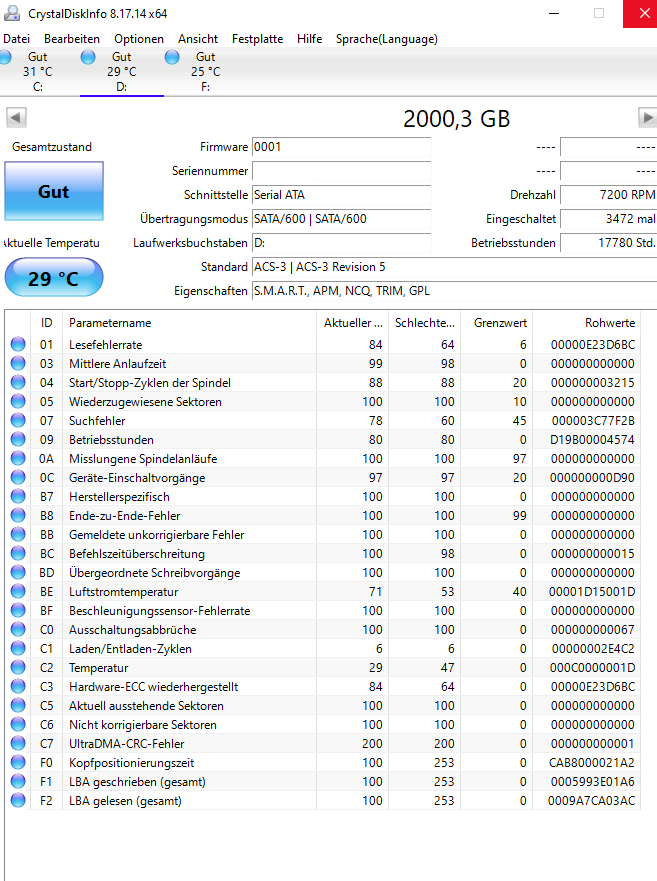
Task: Click the 2000,3 GB capacity title
Action: click(x=456, y=119)
